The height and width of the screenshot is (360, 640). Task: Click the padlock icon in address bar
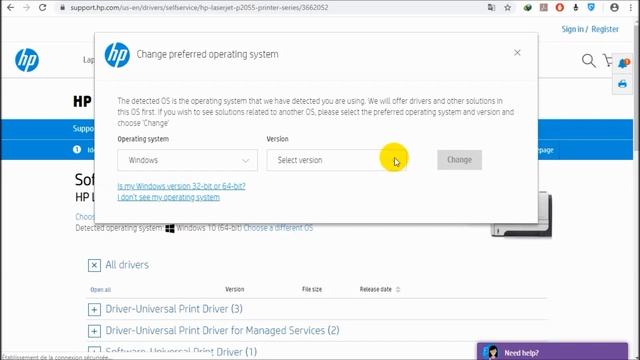point(62,7)
